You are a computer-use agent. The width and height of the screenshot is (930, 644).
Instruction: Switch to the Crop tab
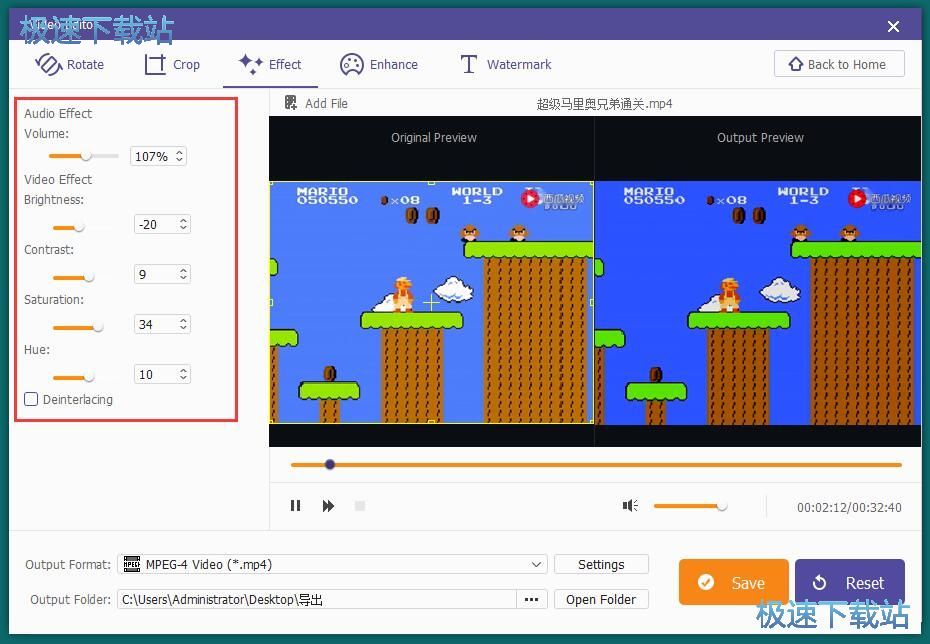click(x=172, y=64)
